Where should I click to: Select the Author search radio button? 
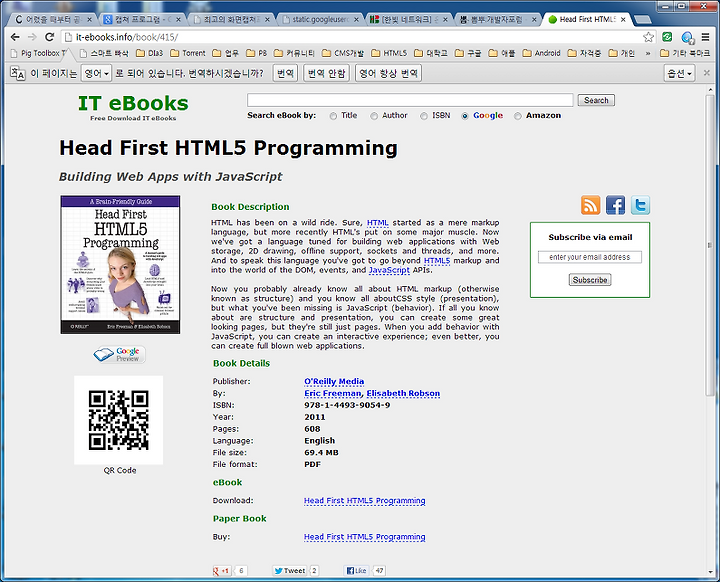(374, 116)
